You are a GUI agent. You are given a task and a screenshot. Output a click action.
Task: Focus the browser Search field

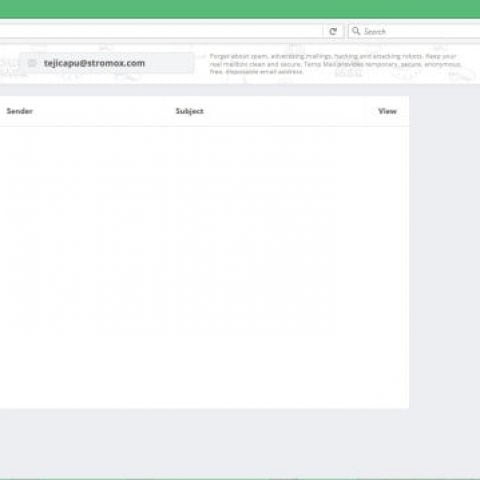414,31
